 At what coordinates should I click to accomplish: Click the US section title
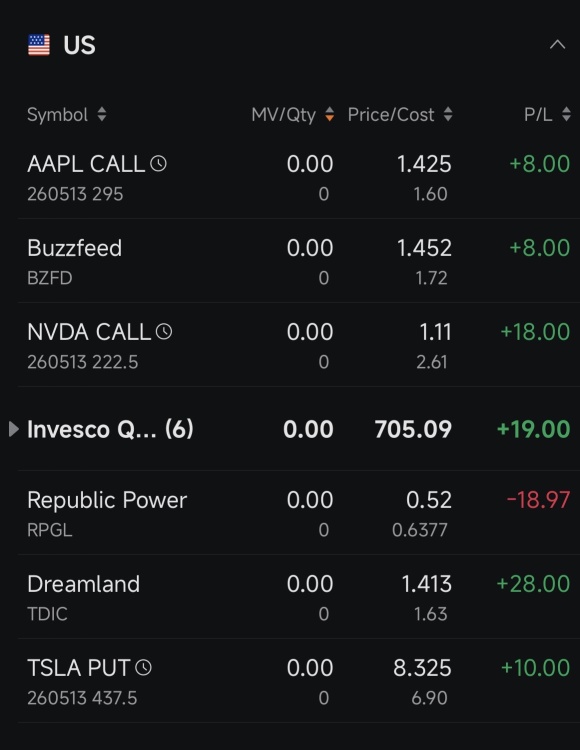pyautogui.click(x=79, y=45)
